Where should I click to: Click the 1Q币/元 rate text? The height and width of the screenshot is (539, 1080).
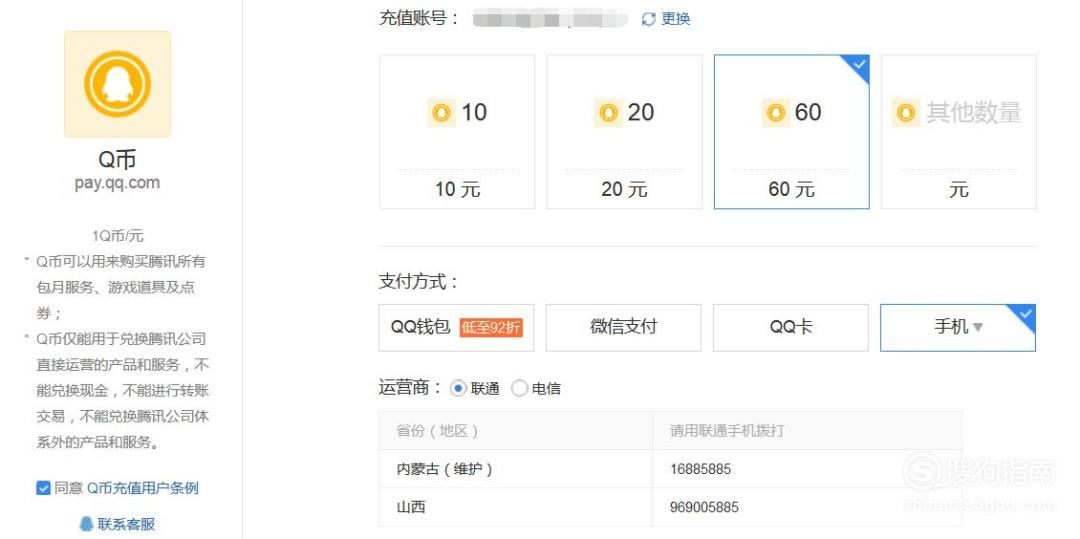point(118,236)
